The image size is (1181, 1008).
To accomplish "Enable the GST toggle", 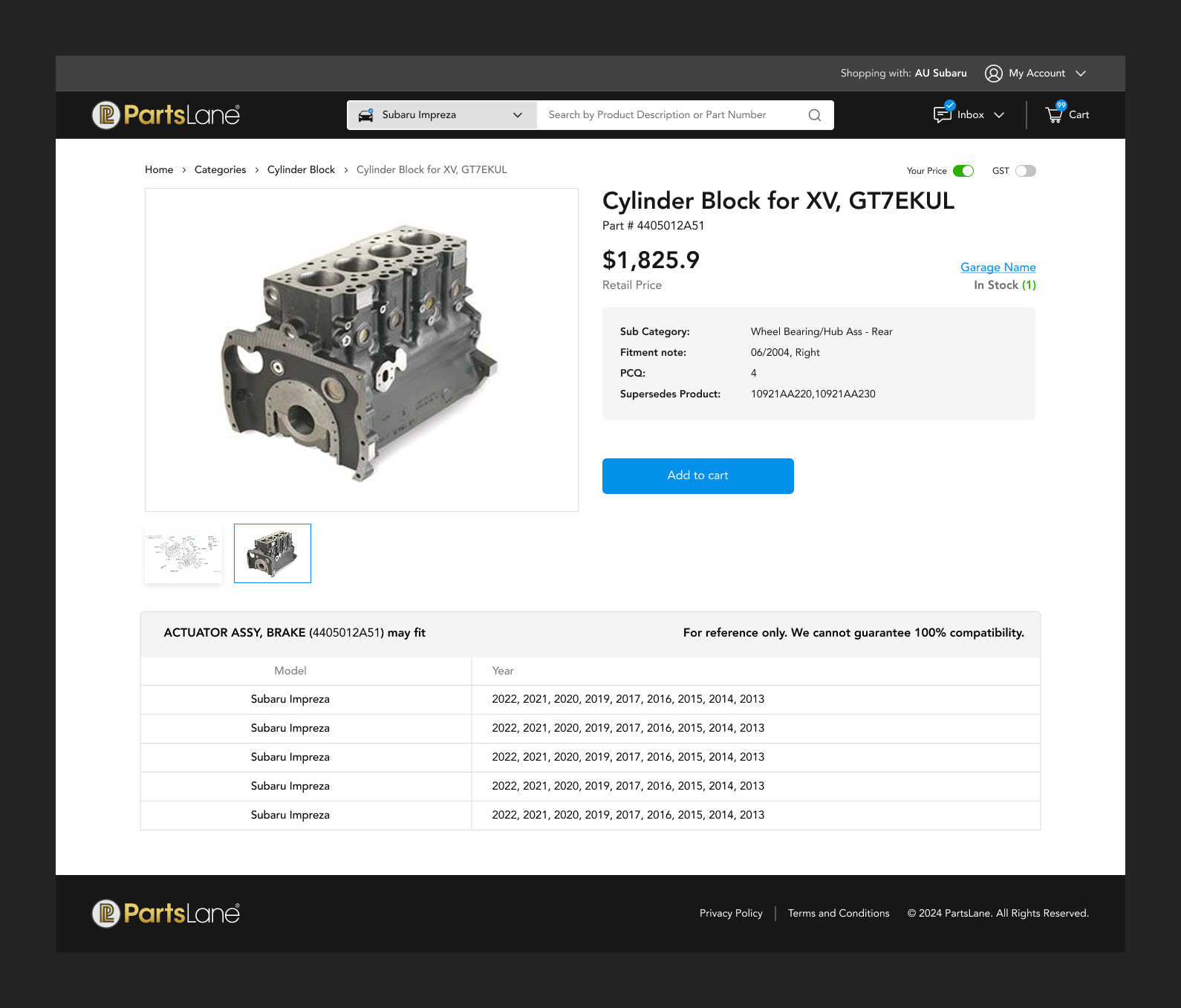I will (x=1025, y=171).
